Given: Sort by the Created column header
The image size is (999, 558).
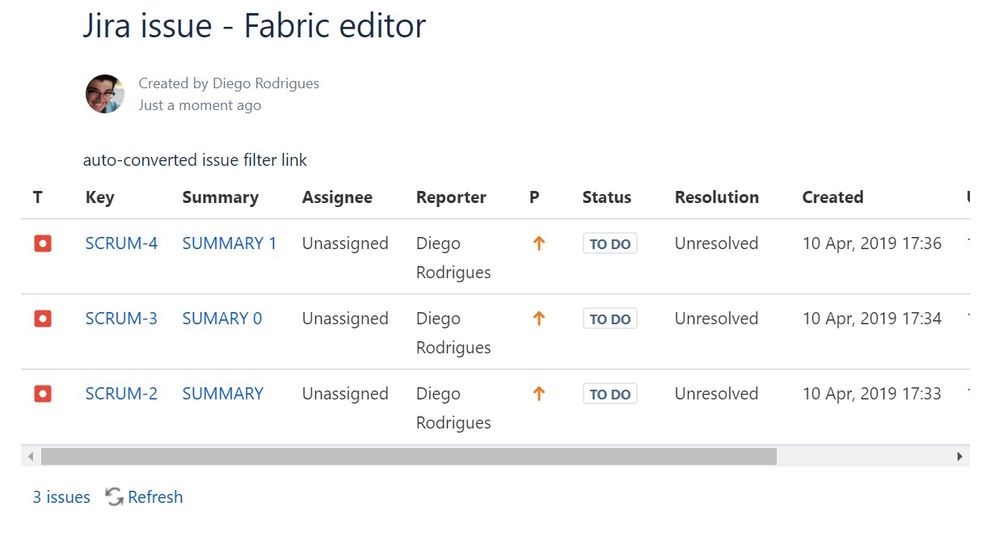Looking at the screenshot, I should point(833,197).
